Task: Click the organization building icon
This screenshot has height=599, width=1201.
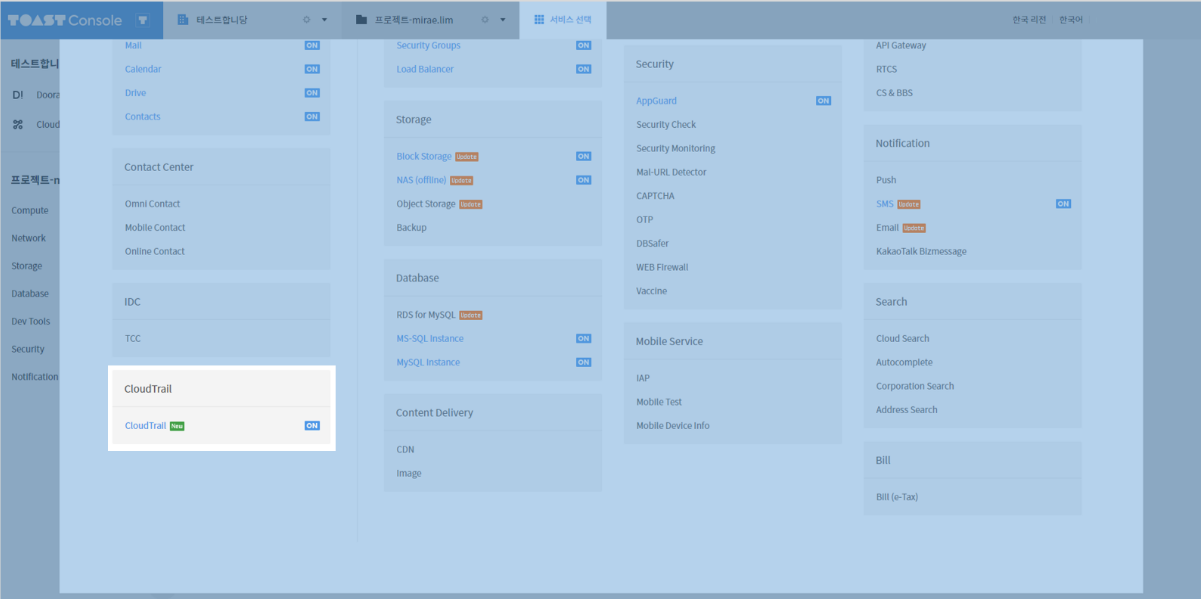Action: [183, 19]
